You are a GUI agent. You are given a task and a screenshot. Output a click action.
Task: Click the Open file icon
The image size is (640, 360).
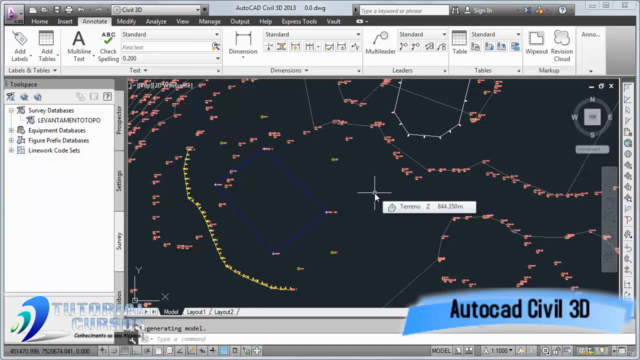[44, 10]
